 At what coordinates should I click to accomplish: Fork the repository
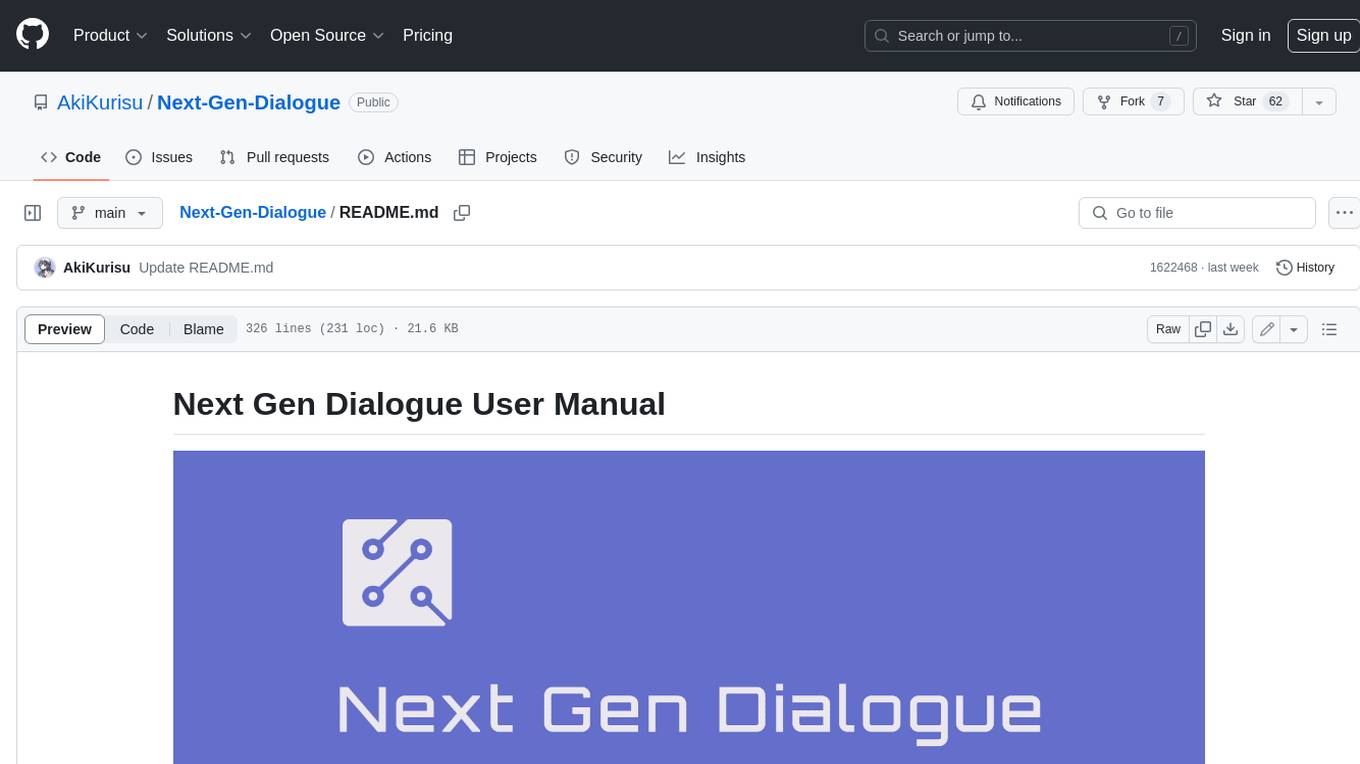coord(1133,102)
